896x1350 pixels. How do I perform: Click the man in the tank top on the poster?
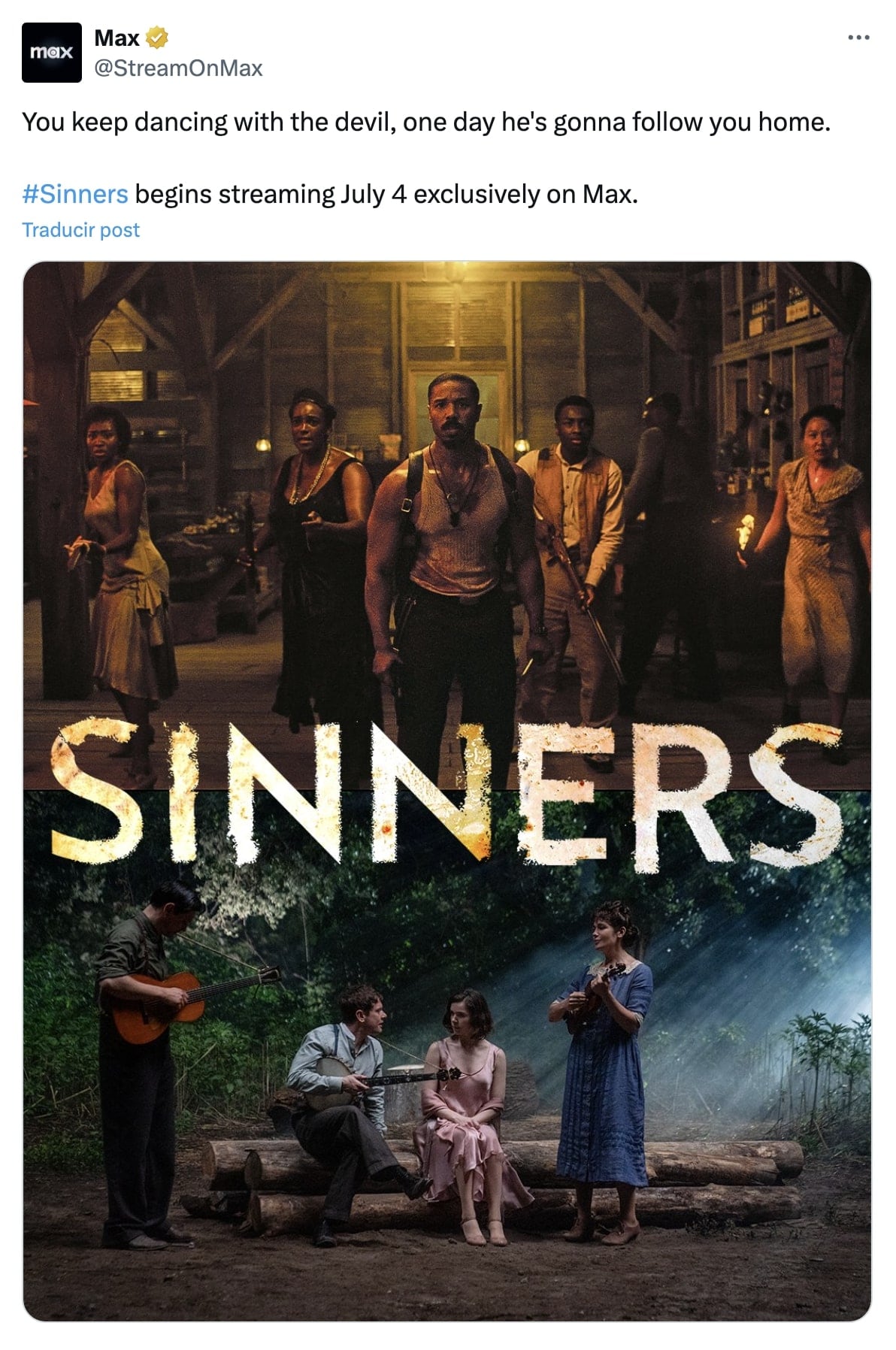click(454, 556)
